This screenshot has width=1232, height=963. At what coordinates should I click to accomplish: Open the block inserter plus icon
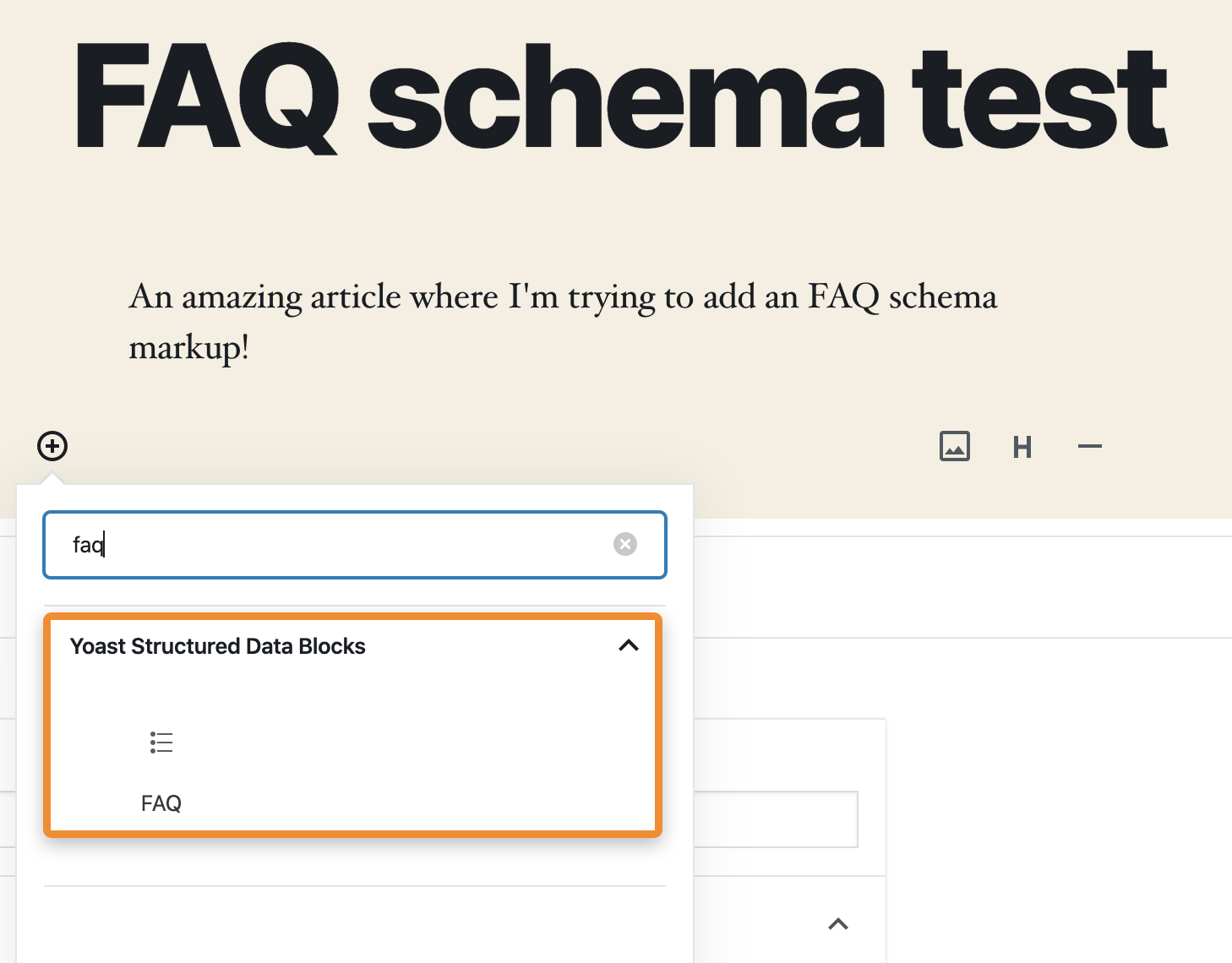coord(52,446)
